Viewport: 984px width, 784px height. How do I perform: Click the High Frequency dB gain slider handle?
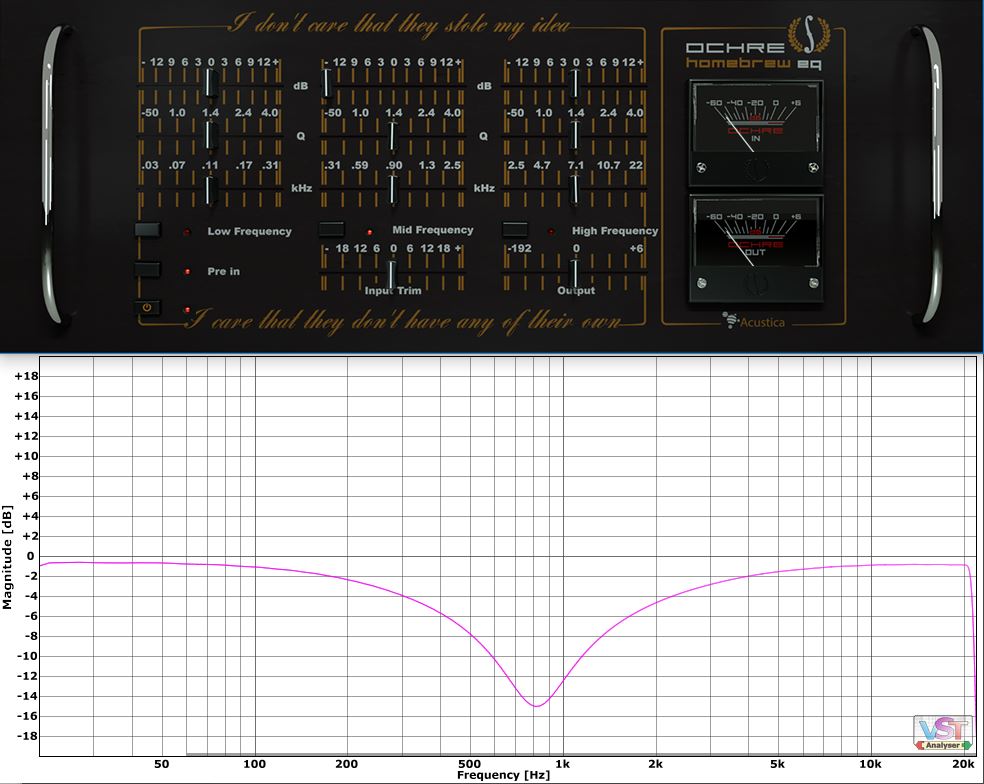[574, 83]
